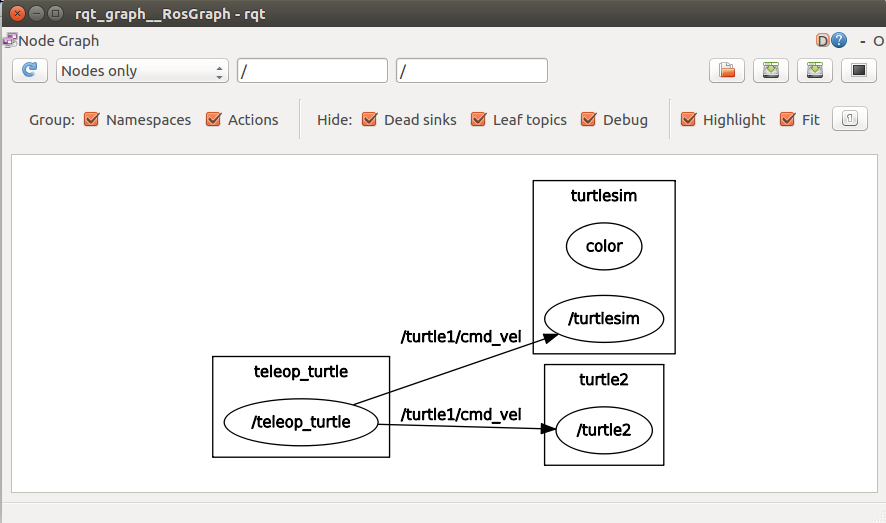886x523 pixels.
Task: Click the O button at the top right of the panel
Action: 878,41
